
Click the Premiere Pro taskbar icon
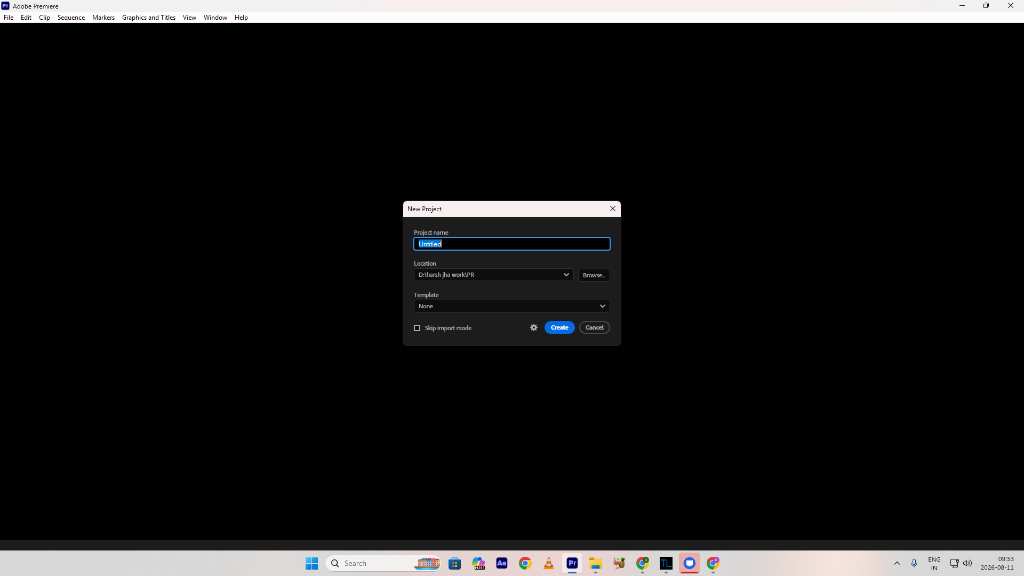(572, 563)
